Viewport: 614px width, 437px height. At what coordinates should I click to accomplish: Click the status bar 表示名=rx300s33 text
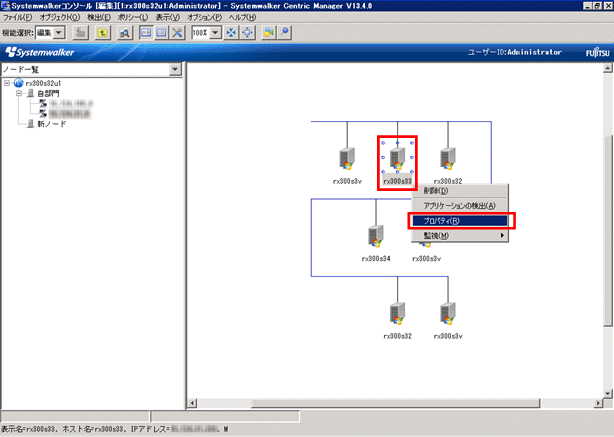coord(28,429)
